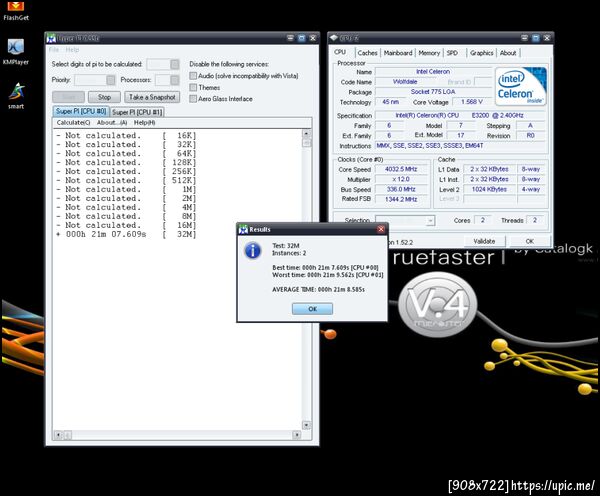600x496 pixels.
Task: Click the Validate button in CPU-Z
Action: [x=484, y=241]
